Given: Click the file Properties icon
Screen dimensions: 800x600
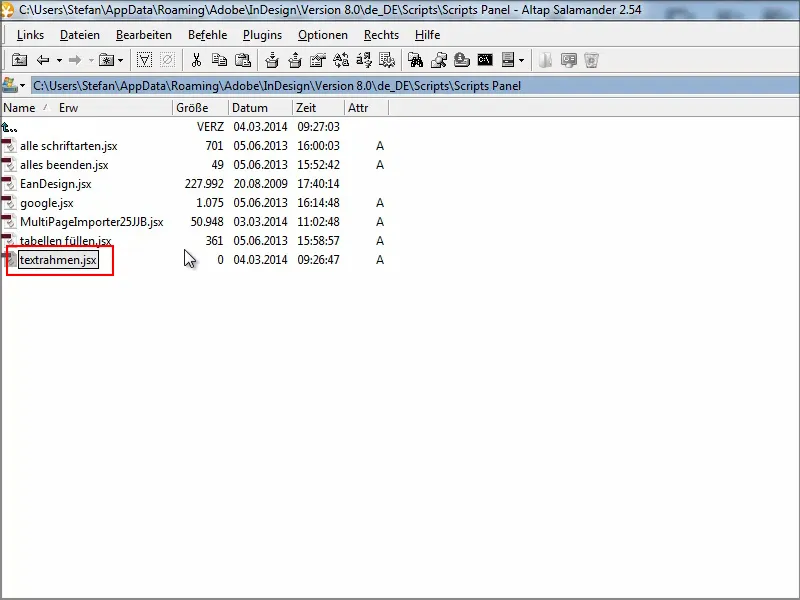Looking at the screenshot, I should coord(318,60).
